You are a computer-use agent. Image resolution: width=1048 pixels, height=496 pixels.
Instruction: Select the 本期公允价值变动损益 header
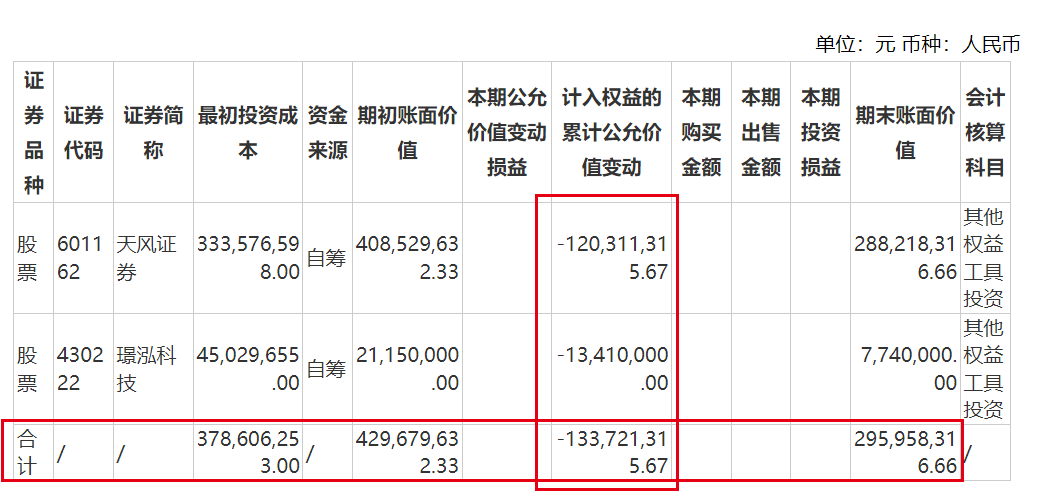(x=507, y=132)
